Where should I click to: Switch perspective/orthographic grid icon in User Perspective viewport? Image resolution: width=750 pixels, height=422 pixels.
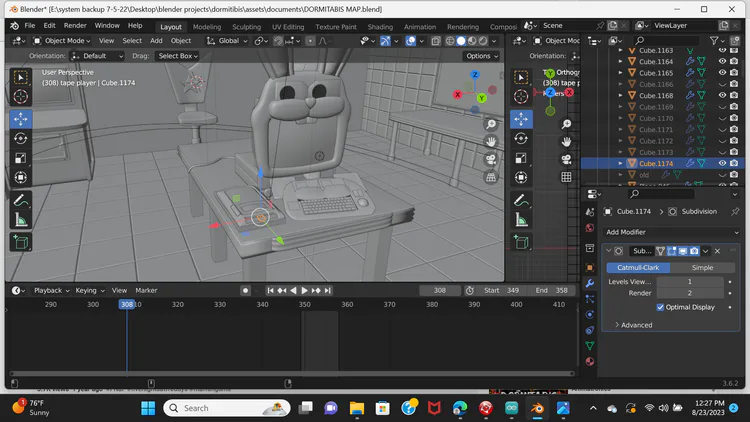491,178
